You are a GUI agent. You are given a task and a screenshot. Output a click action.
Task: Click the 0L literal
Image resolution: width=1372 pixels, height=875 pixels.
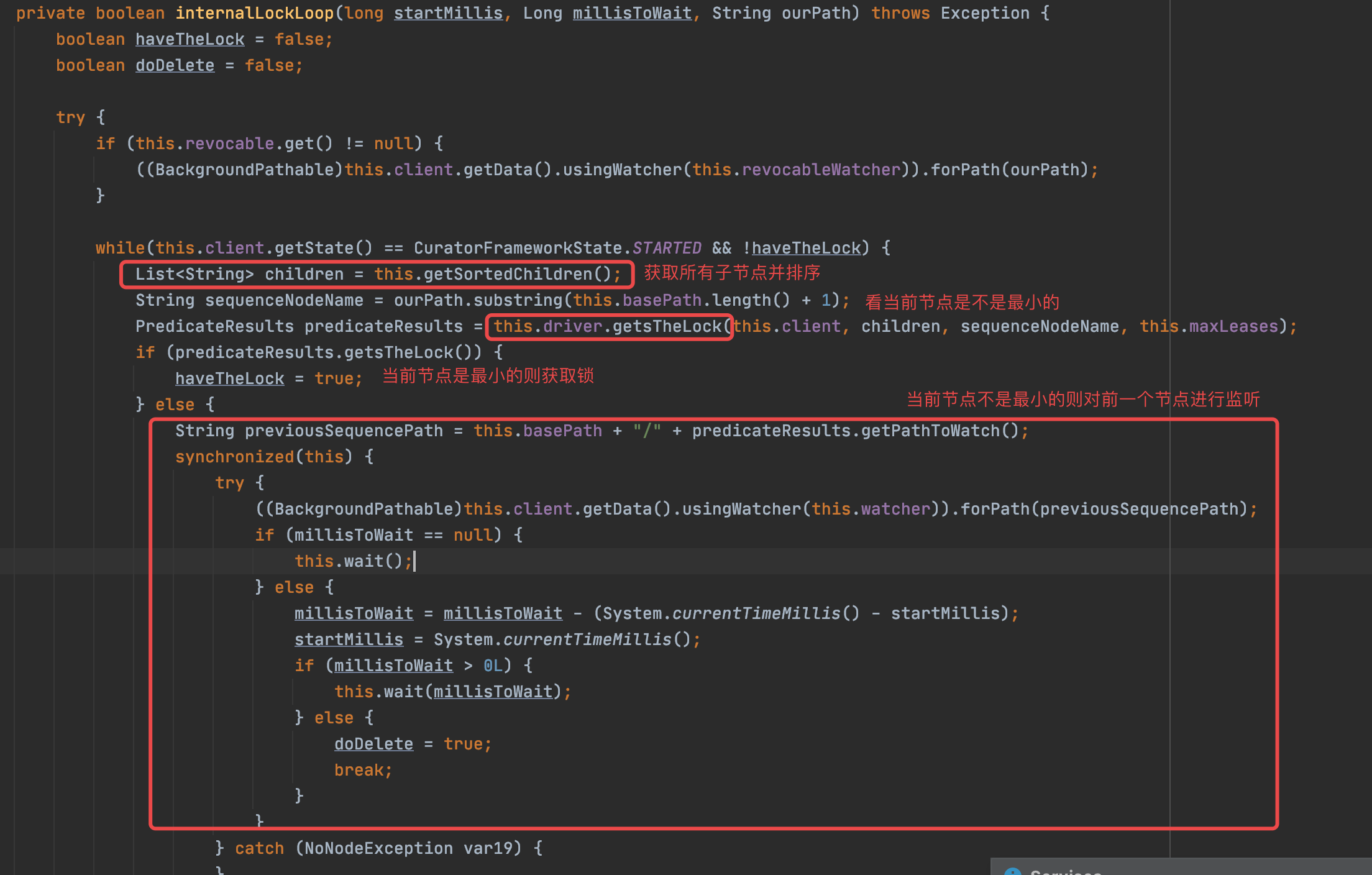pos(493,666)
